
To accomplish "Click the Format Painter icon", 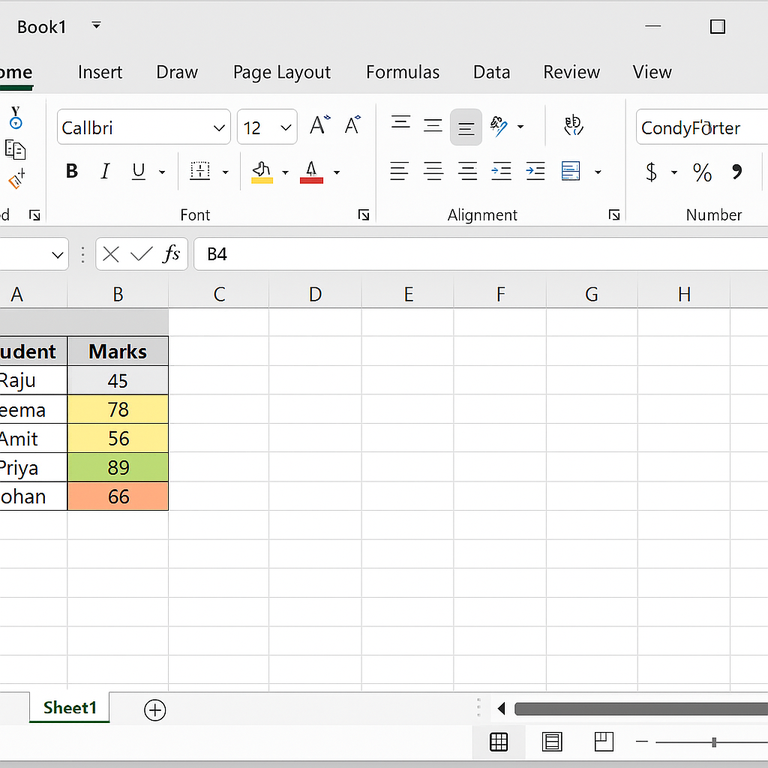I will tap(17, 179).
